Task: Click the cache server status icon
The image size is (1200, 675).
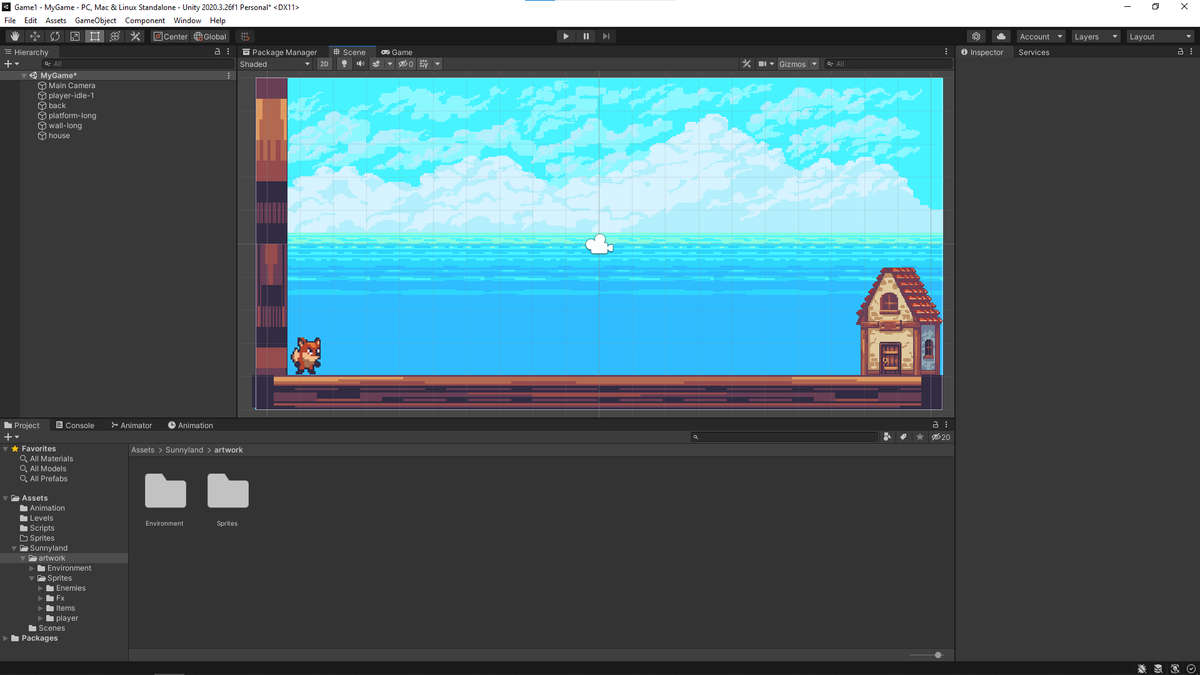Action: pos(1159,668)
